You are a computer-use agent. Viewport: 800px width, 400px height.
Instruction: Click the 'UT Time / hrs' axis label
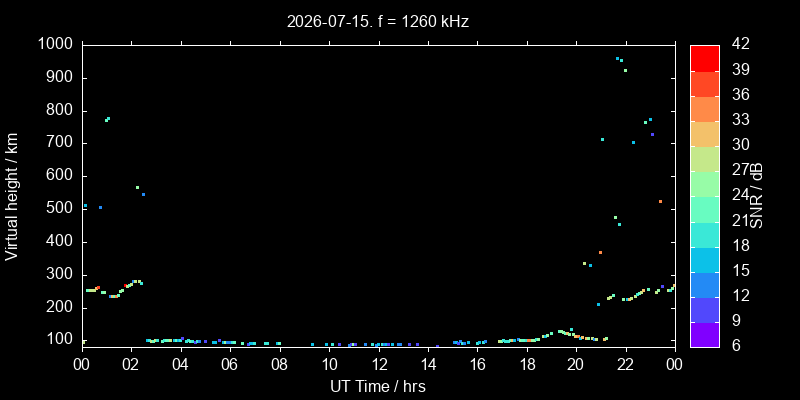tap(378, 386)
